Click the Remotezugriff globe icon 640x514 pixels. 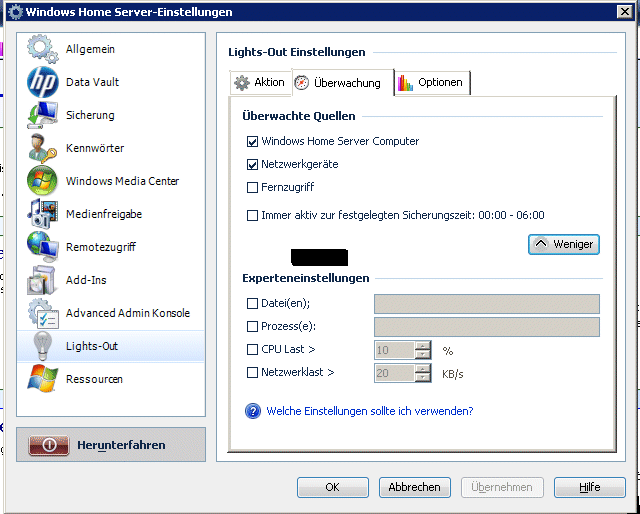(x=42, y=247)
